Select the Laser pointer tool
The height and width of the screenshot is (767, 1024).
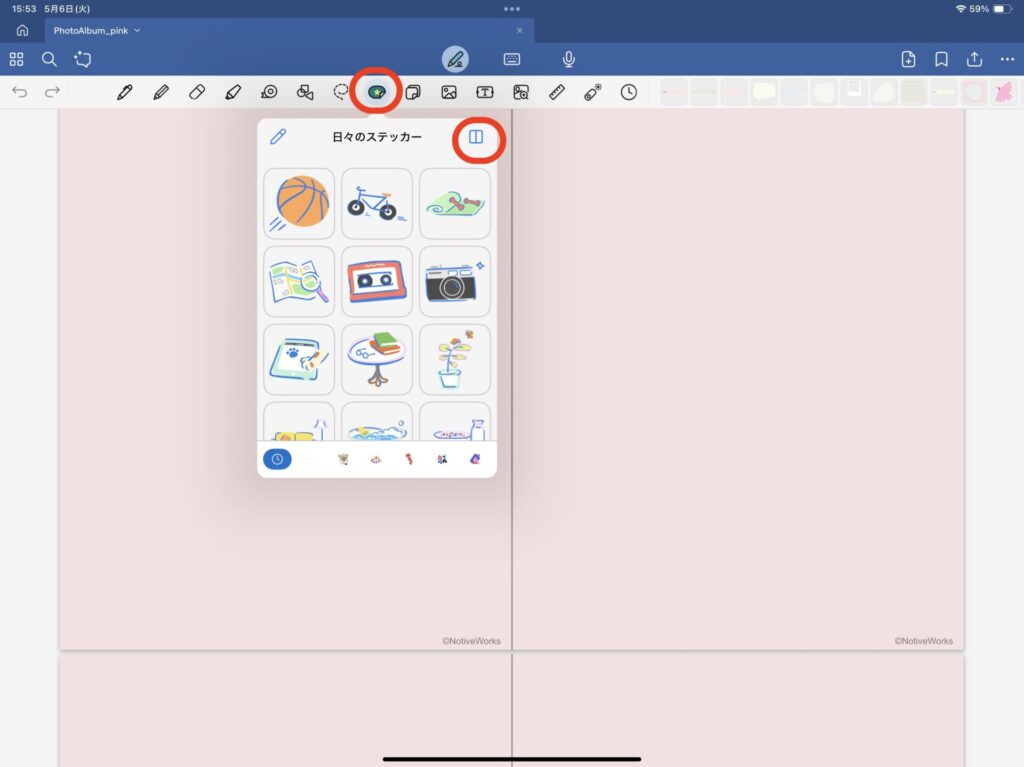tap(593, 92)
